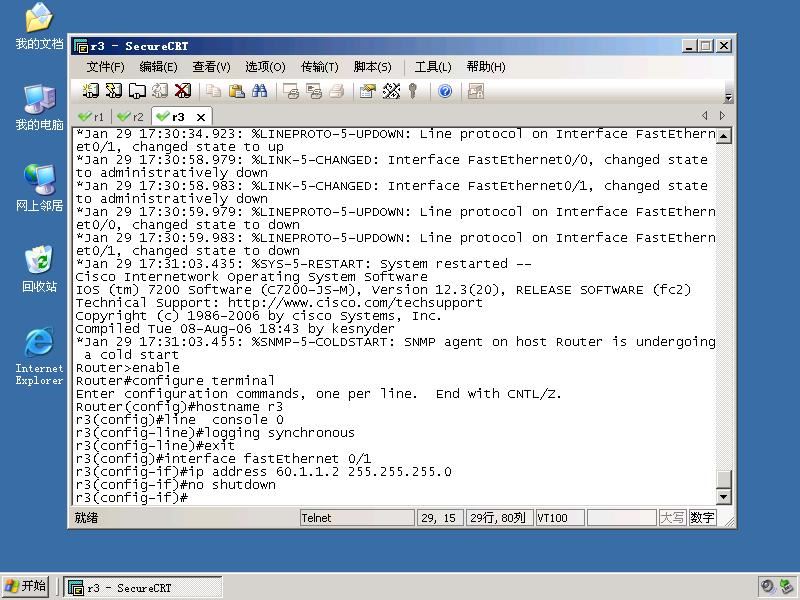Open Session Options toolbar icon
800x600 pixels.
coord(368,91)
